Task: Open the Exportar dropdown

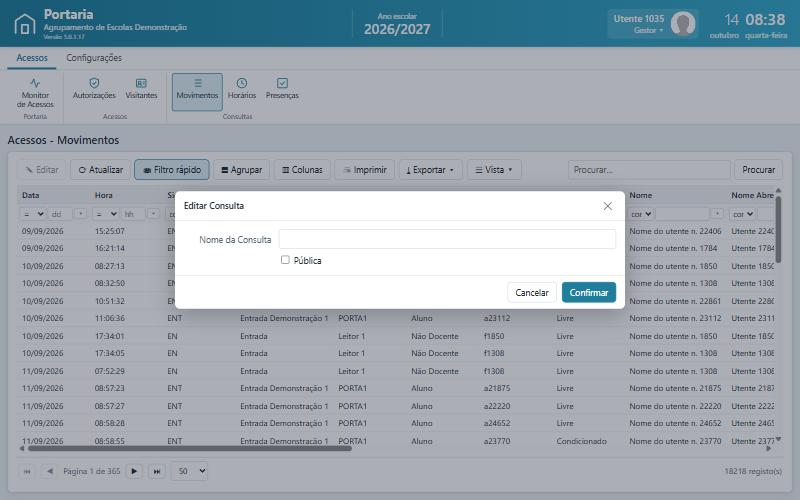Action: click(x=431, y=170)
